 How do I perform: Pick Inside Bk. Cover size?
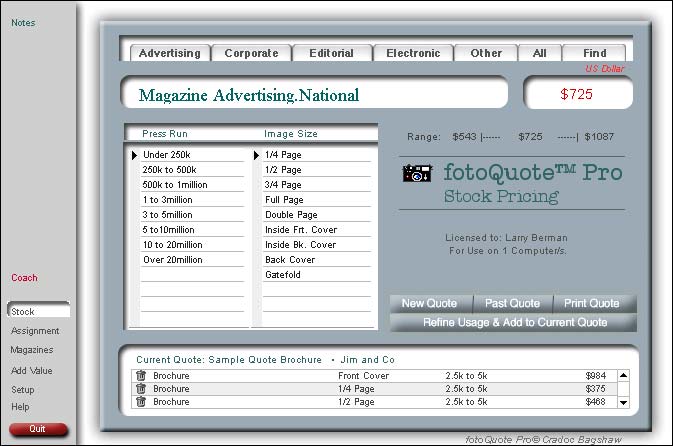317,245
